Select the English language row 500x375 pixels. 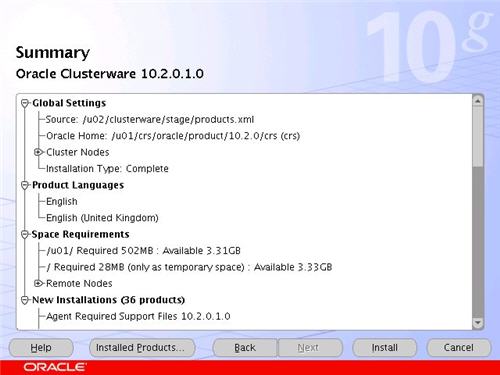point(62,201)
